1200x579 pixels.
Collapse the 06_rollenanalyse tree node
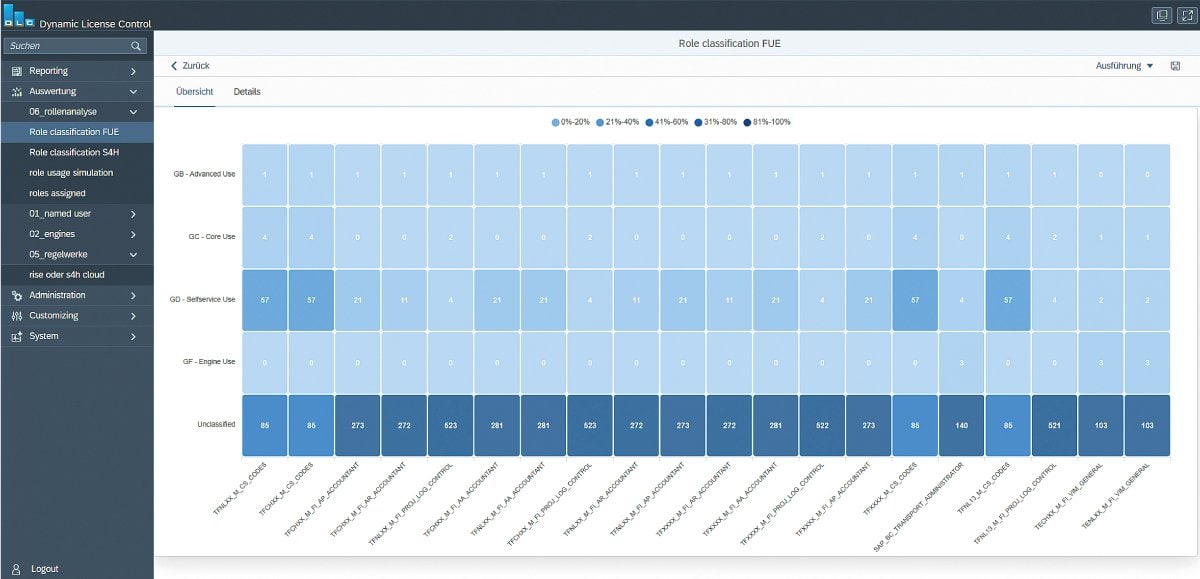coord(133,112)
